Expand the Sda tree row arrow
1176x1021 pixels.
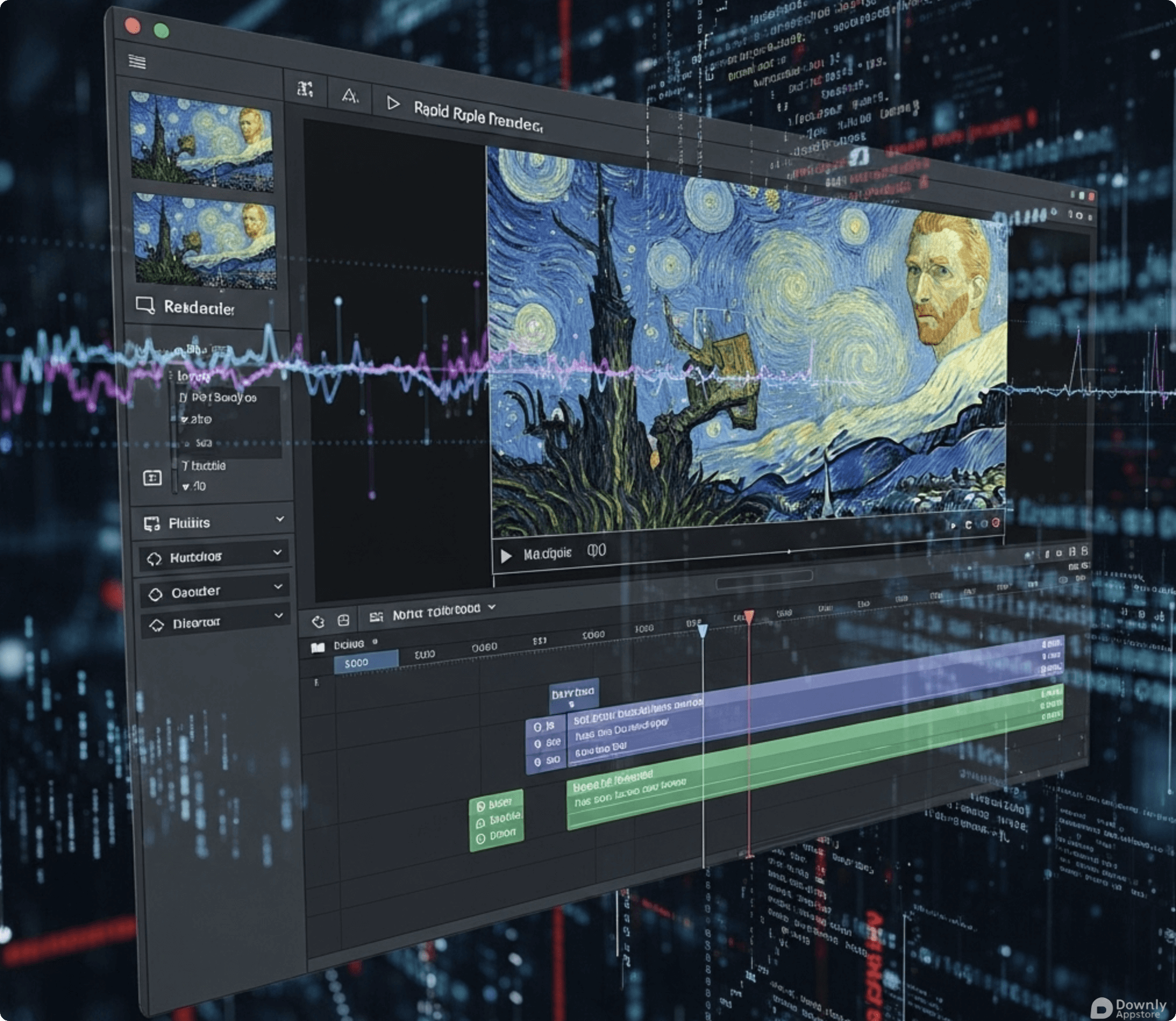tap(187, 444)
